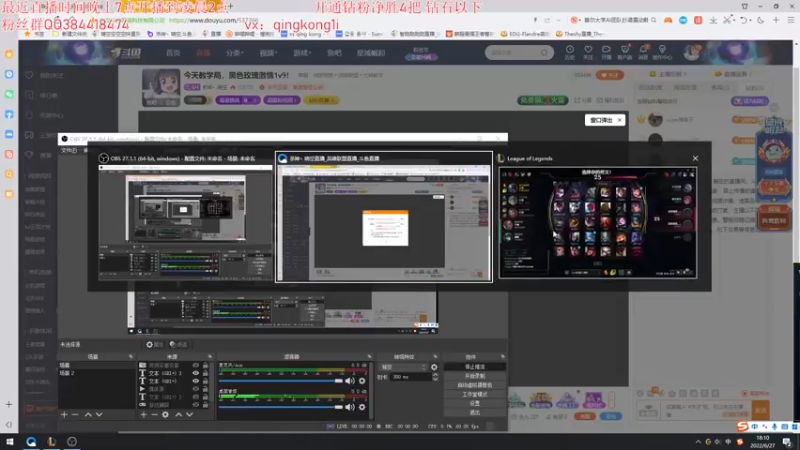Toggle visibility of the media source row

[x=195, y=389]
